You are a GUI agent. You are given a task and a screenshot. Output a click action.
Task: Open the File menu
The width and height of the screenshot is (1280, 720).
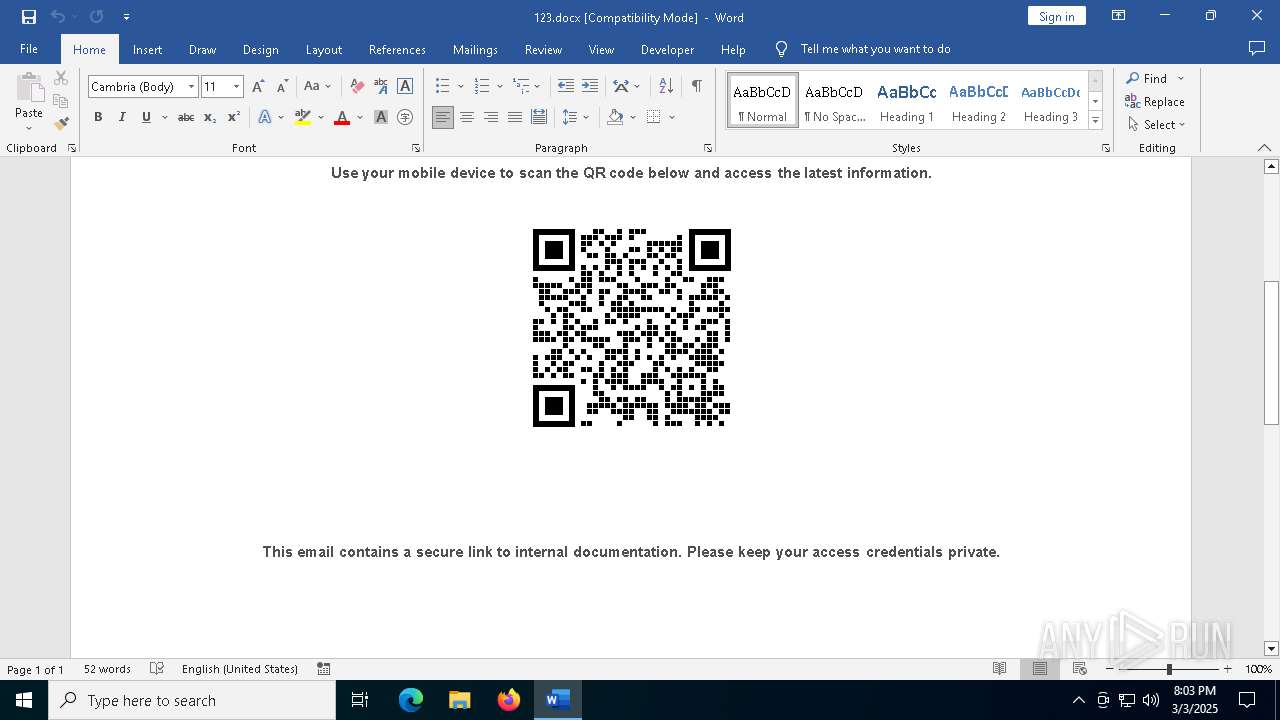click(x=29, y=49)
